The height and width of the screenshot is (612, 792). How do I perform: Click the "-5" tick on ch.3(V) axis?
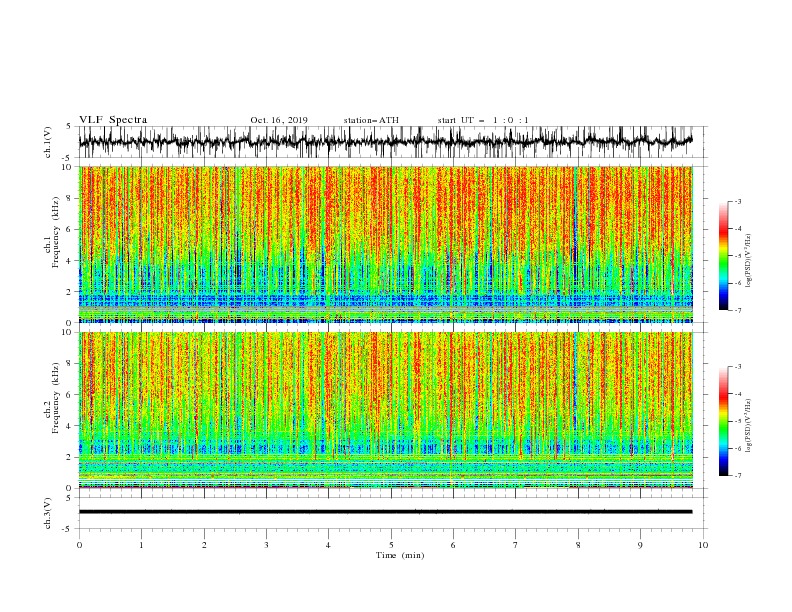click(x=67, y=529)
